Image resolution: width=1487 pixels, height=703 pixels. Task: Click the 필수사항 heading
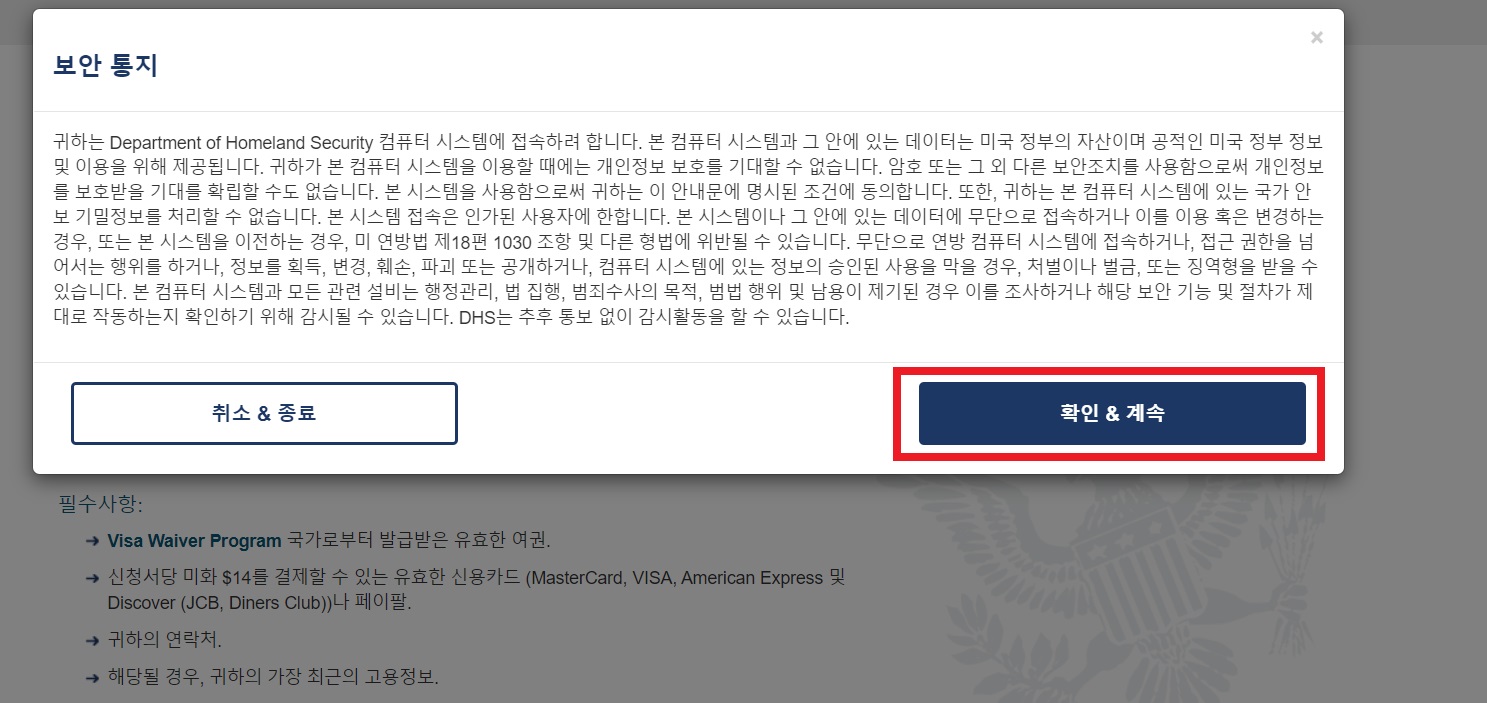[x=100, y=502]
